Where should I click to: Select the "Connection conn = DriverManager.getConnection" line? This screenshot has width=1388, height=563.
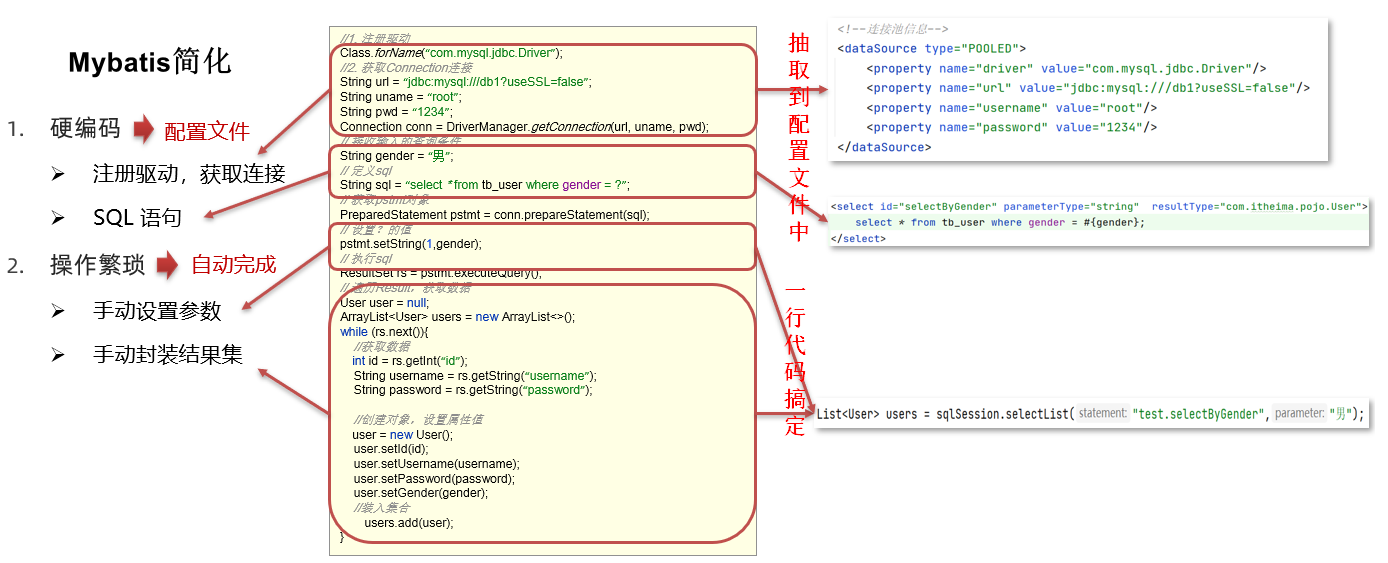coord(524,127)
